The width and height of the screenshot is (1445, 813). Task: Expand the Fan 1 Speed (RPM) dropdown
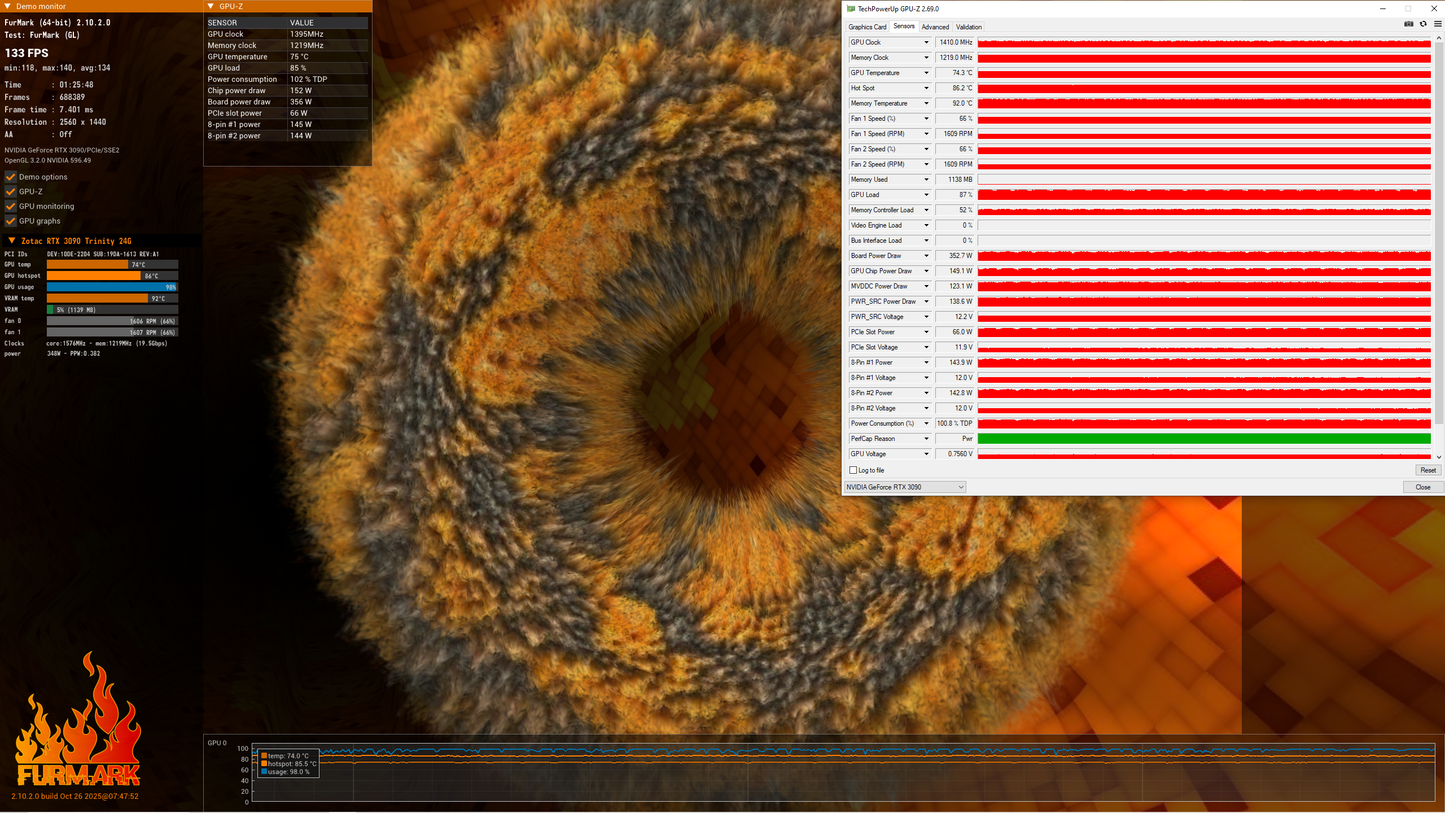[926, 134]
